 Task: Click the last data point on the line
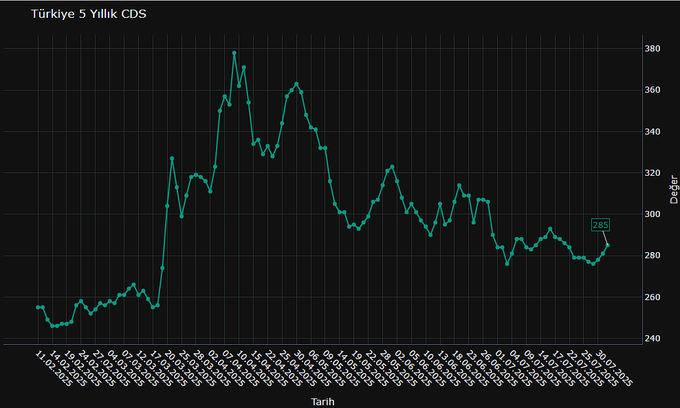608,245
